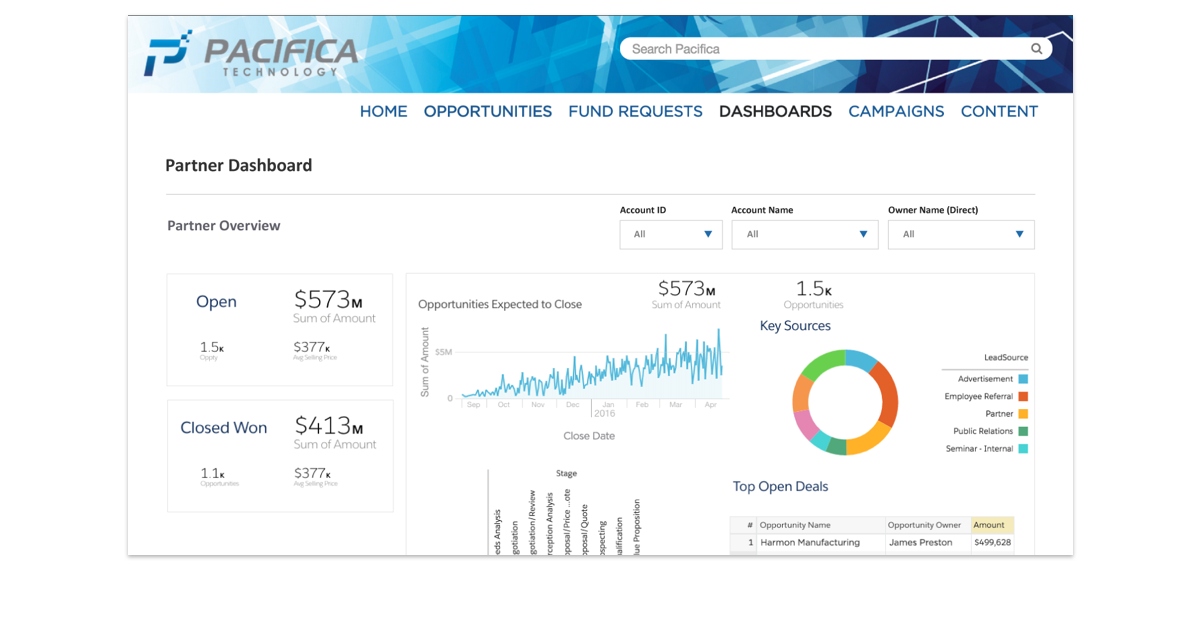
Task: Sort by the Amount column header
Action: tap(991, 525)
